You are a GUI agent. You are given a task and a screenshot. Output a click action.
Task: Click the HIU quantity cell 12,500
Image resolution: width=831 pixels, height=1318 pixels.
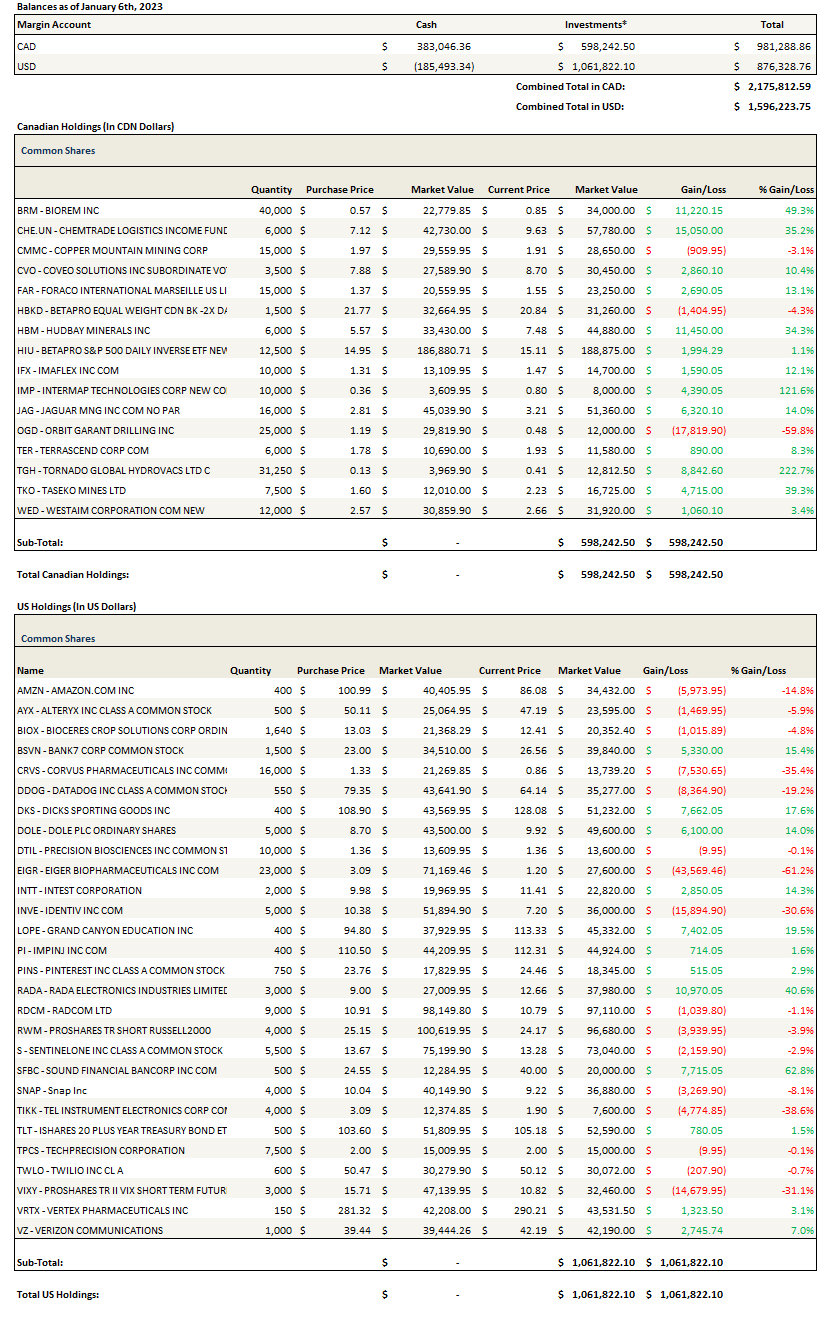[274, 350]
